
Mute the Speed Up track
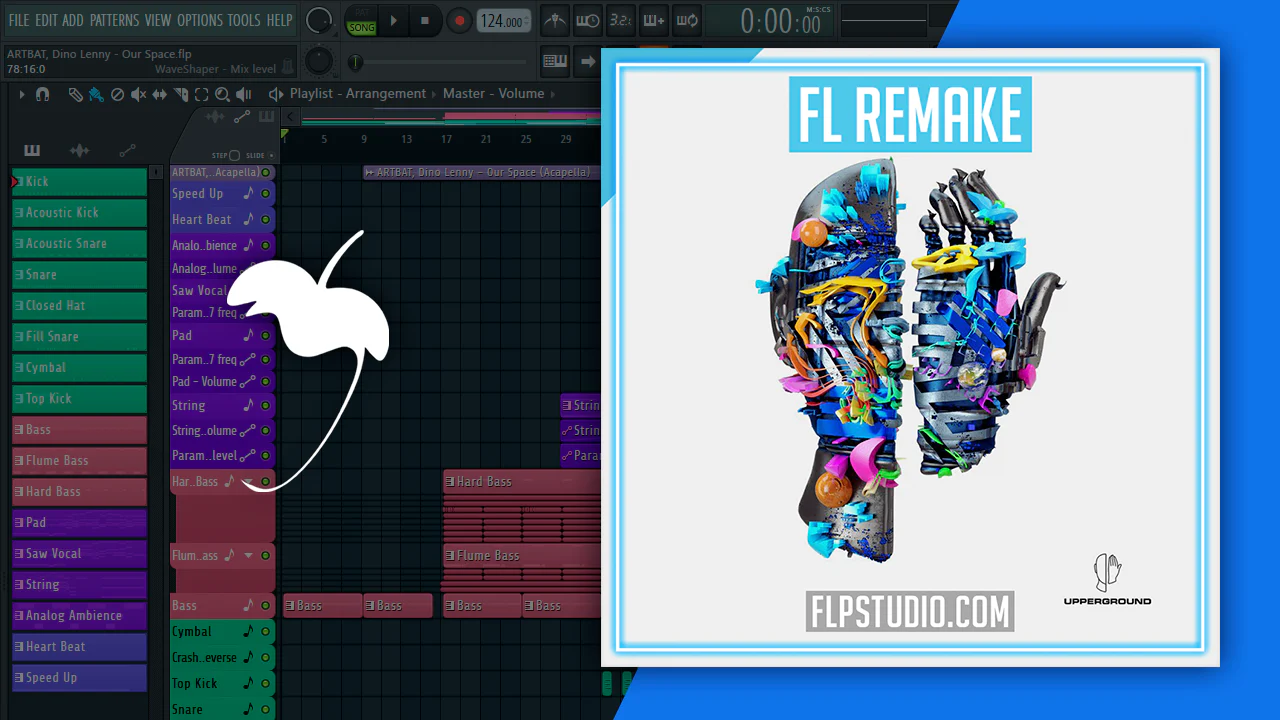pyautogui.click(x=265, y=194)
